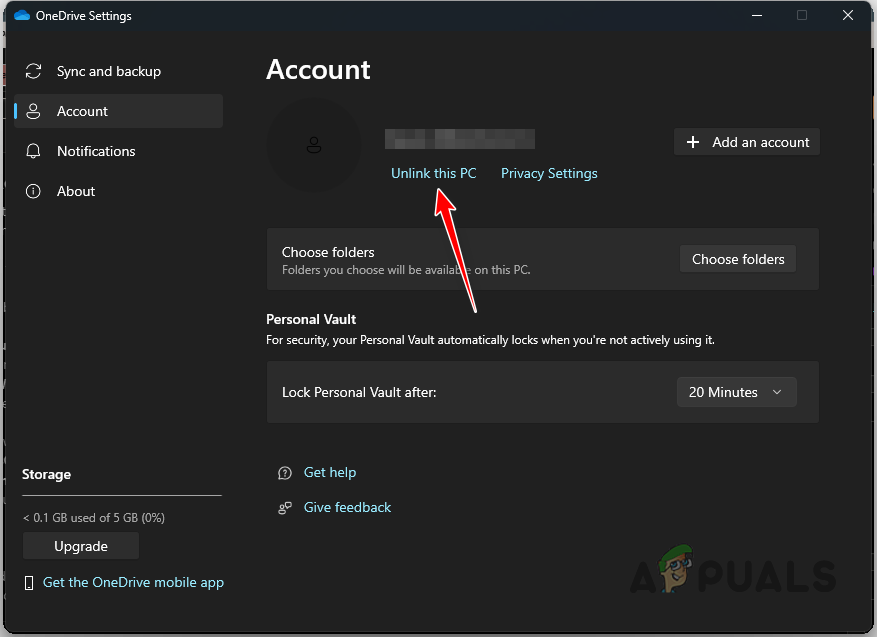877x637 pixels.
Task: Click the About info icon
Action: 31,191
